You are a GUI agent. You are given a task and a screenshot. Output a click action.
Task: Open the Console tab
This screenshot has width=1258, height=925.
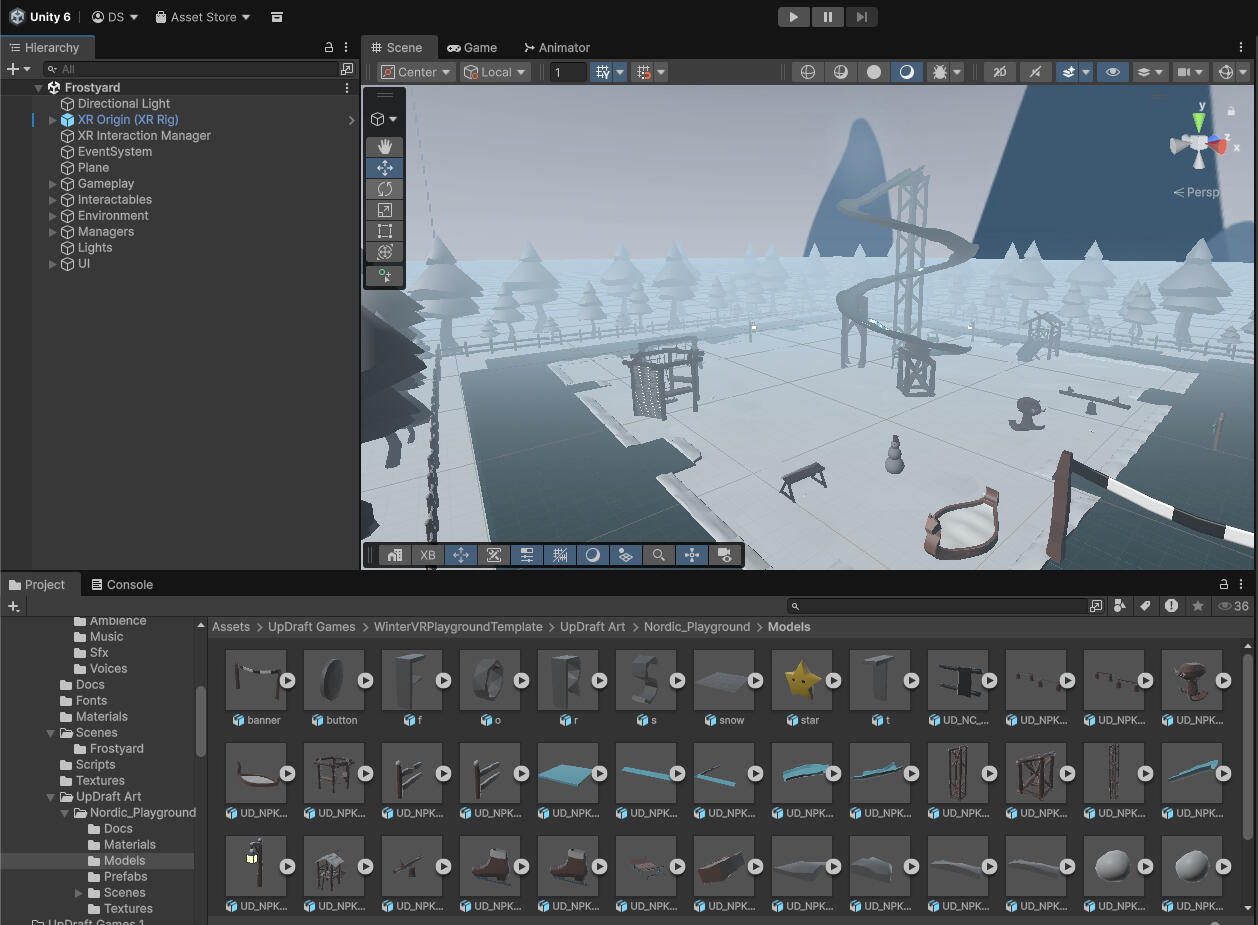(x=122, y=585)
